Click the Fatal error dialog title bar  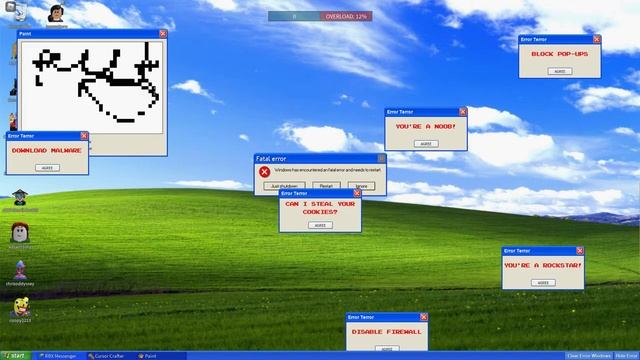[320, 158]
